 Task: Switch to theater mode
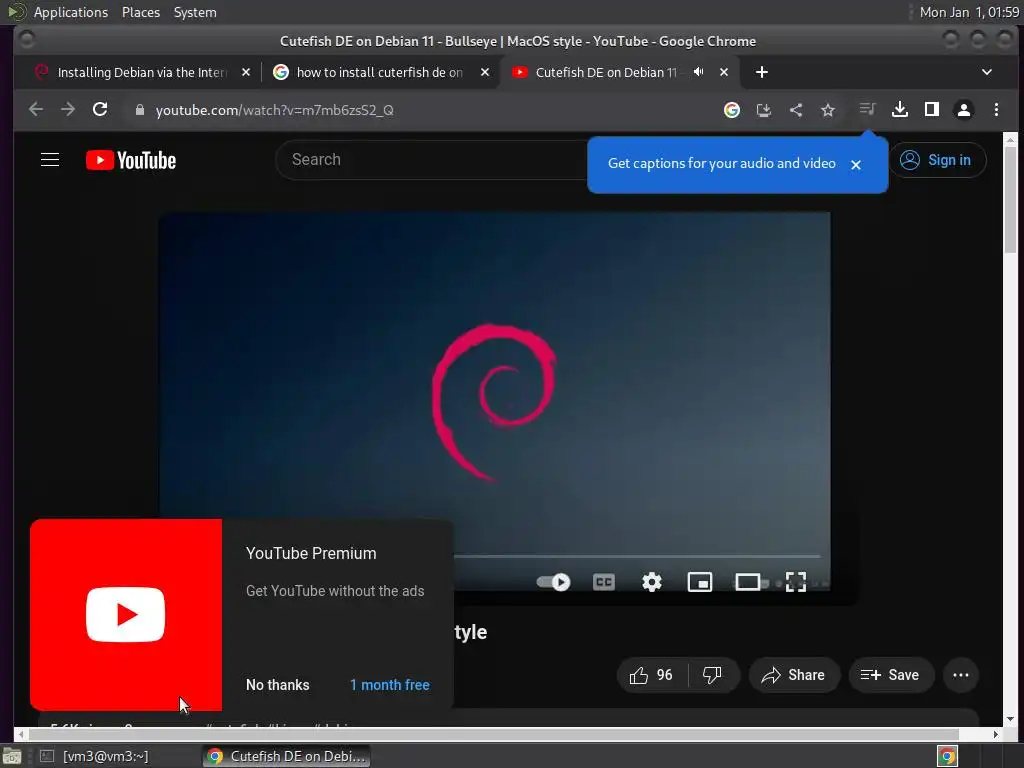coord(748,581)
